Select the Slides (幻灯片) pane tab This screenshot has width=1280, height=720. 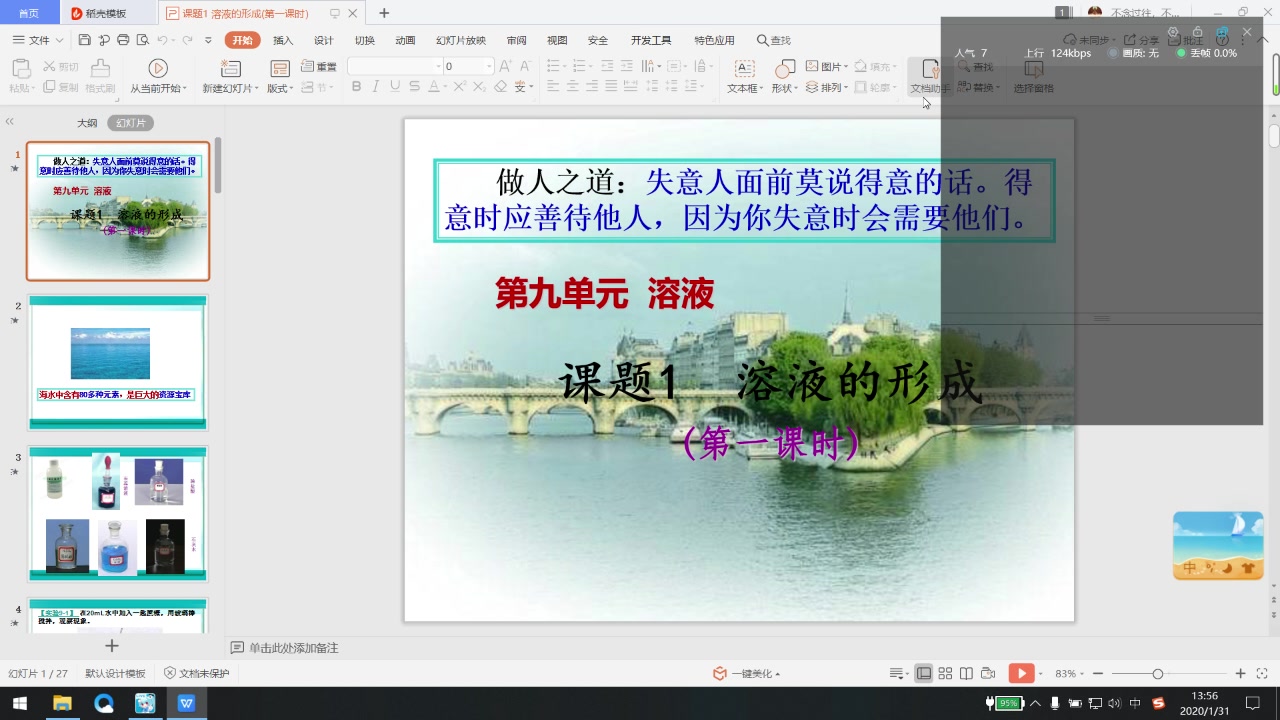tap(130, 123)
